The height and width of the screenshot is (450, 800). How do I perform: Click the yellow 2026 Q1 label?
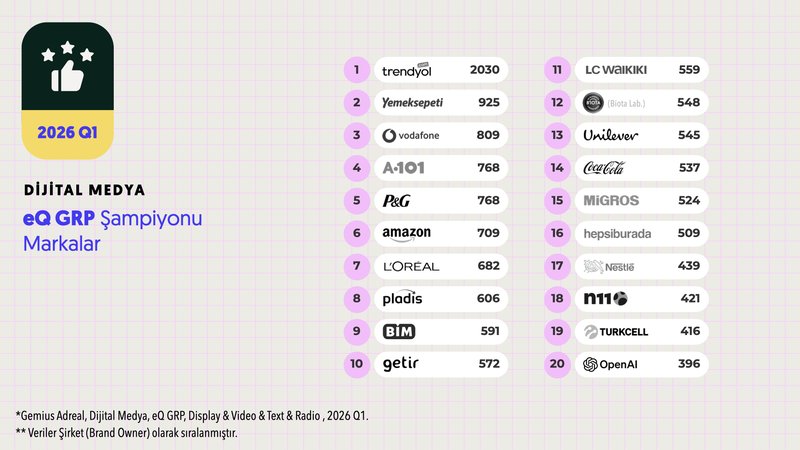click(67, 134)
